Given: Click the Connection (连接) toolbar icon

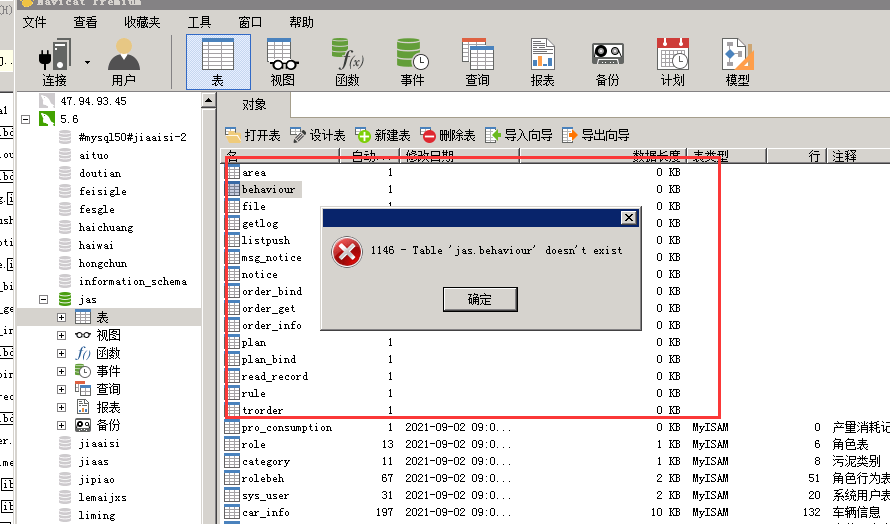Looking at the screenshot, I should click(x=54, y=61).
